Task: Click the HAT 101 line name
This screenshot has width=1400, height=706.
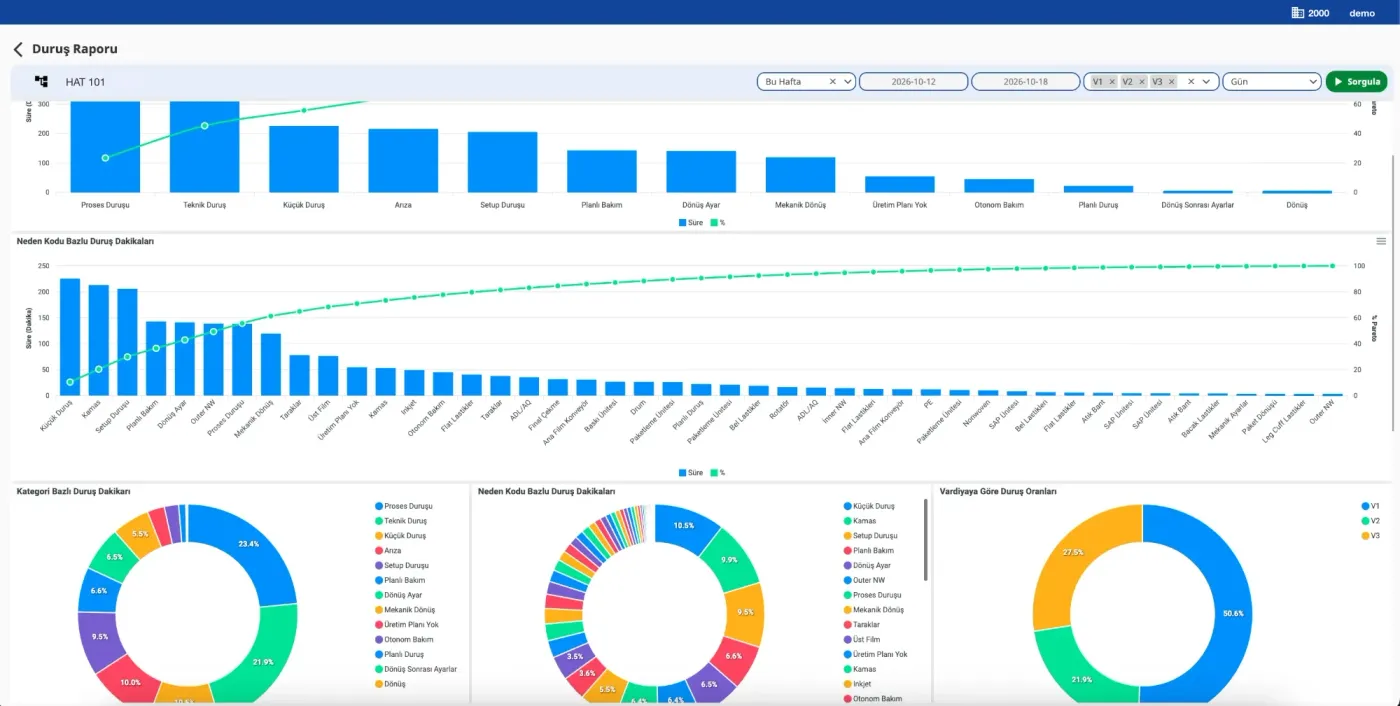Action: 85,82
